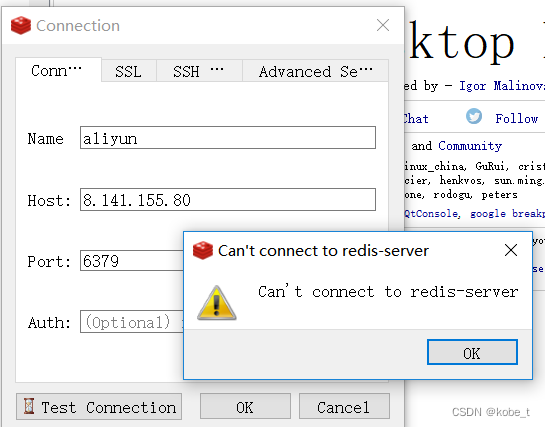Switch to the SSH tab

(199, 71)
